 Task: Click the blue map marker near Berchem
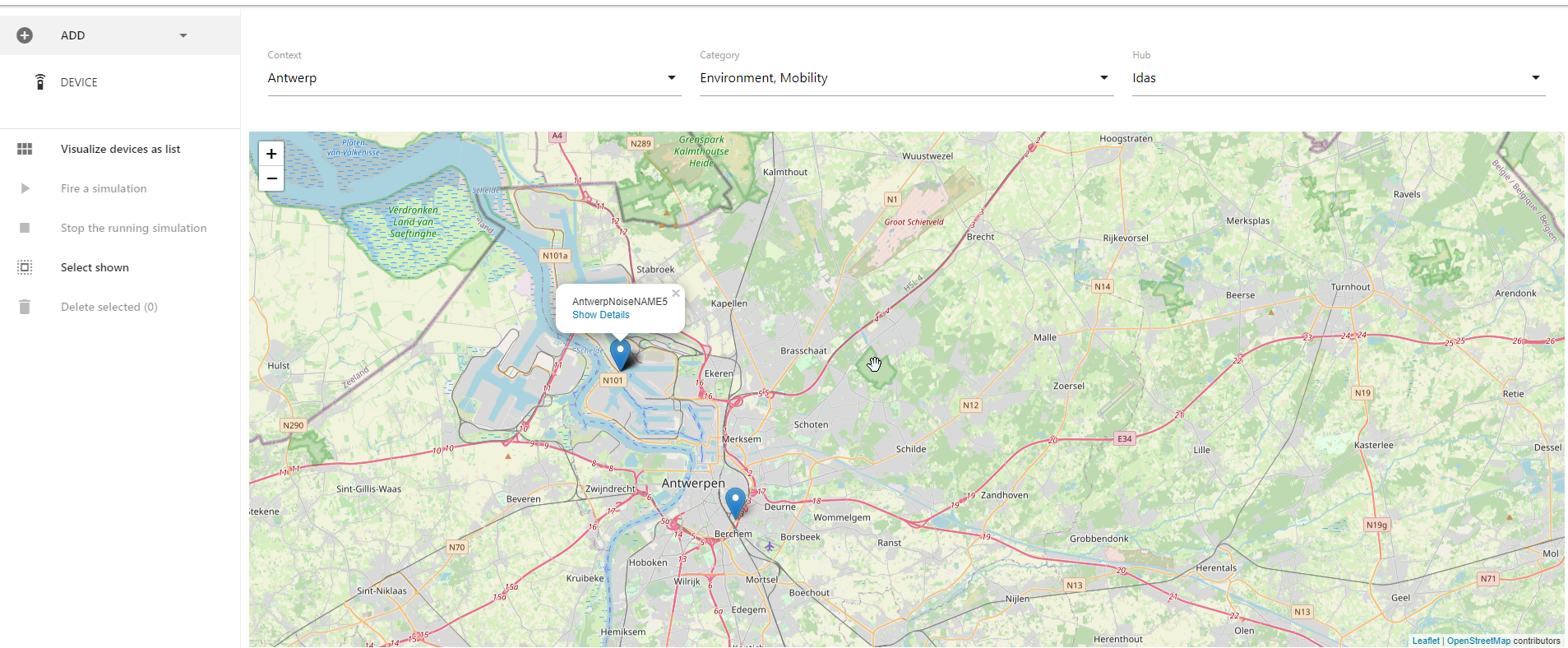[x=735, y=502]
